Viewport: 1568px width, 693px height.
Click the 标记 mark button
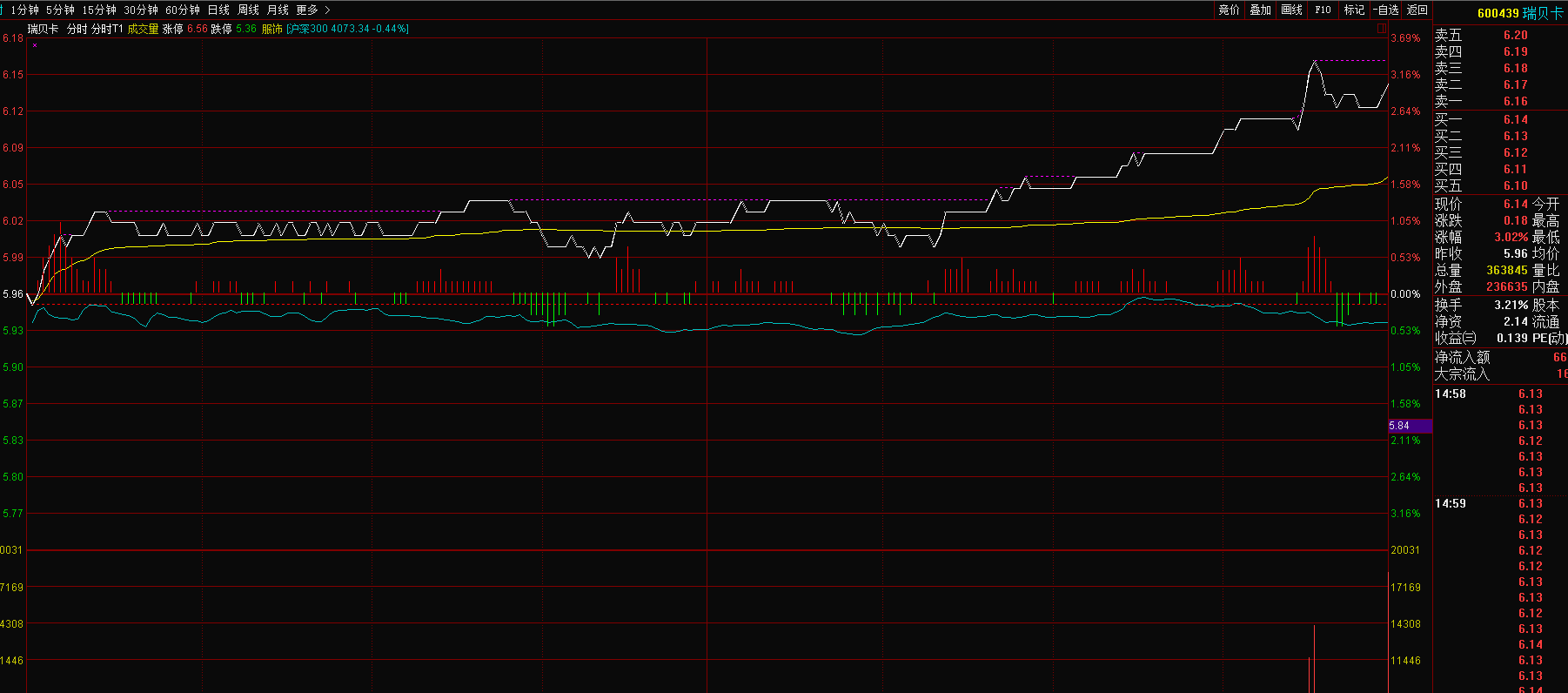(x=1354, y=10)
